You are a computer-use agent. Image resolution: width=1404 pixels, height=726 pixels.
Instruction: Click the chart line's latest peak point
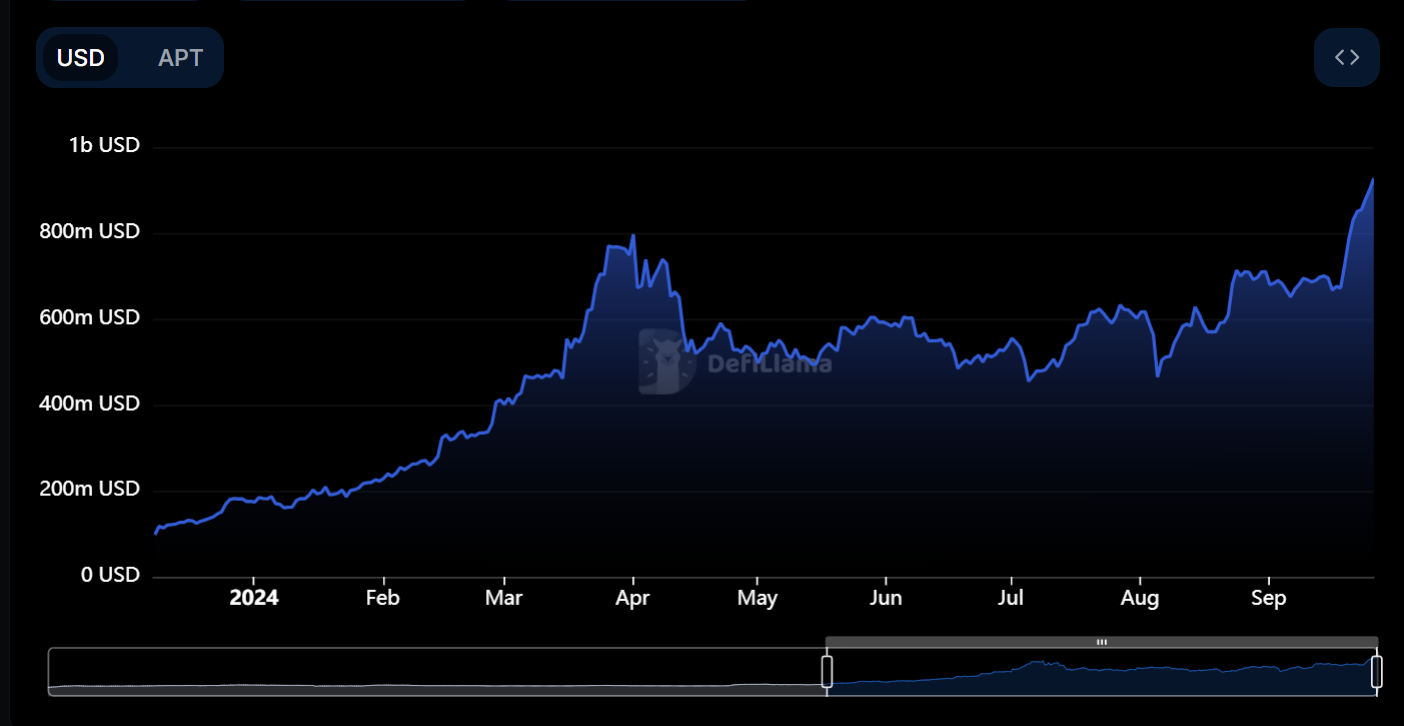pyautogui.click(x=1373, y=180)
